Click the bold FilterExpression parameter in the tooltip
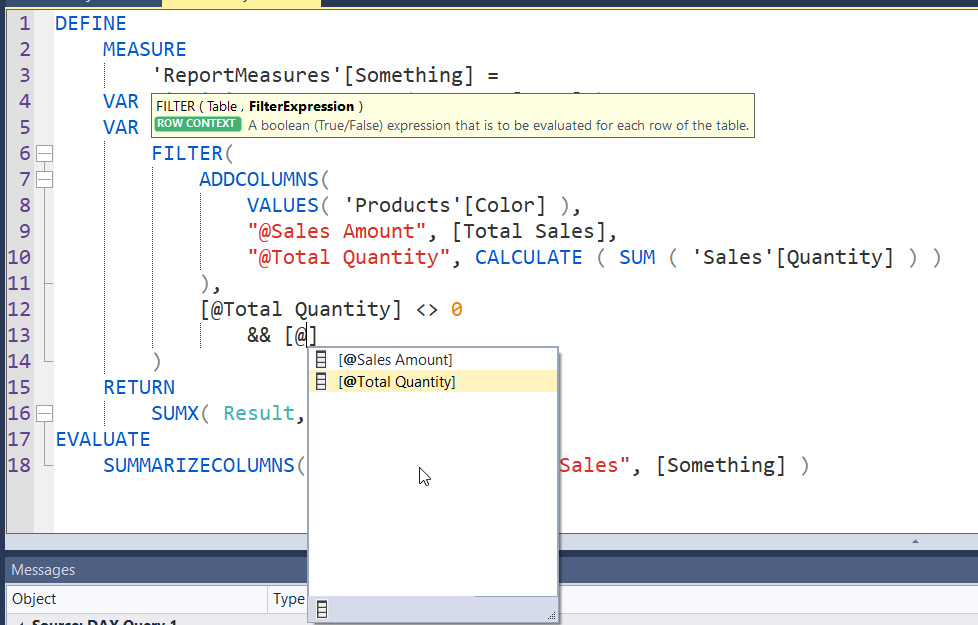 (x=300, y=105)
